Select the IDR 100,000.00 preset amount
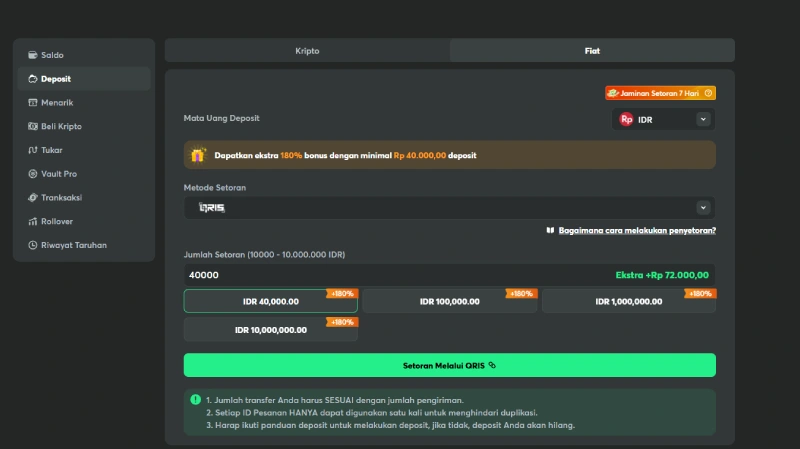This screenshot has height=449, width=800. 449,301
